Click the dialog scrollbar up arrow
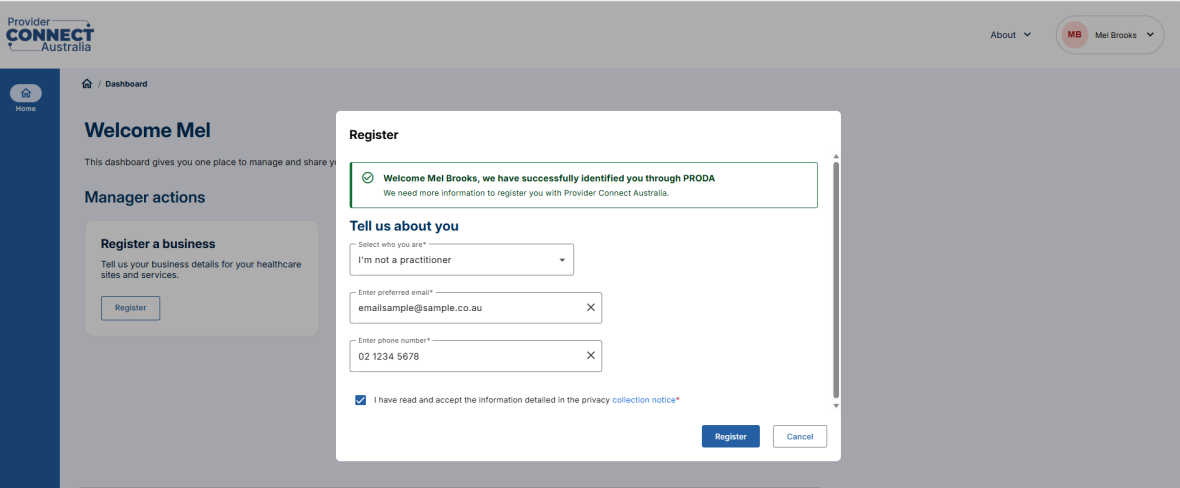Image resolution: width=1180 pixels, height=488 pixels. click(835, 157)
